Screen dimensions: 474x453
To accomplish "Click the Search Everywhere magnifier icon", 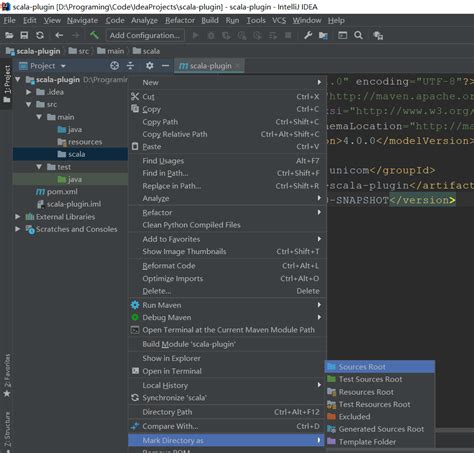I will [x=358, y=35].
